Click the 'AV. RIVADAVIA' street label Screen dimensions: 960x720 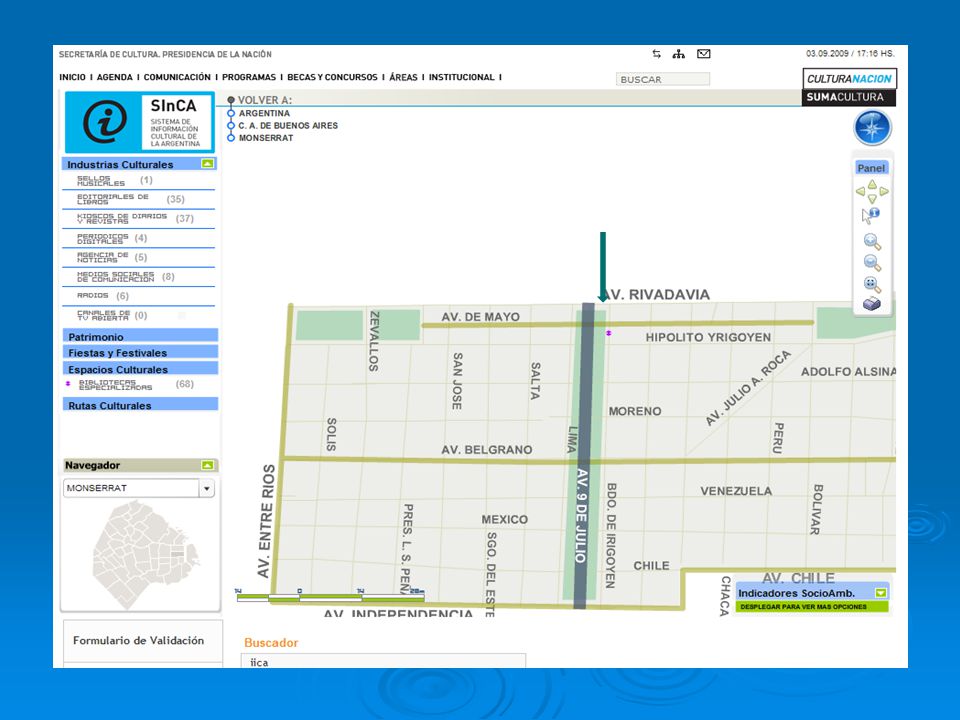click(x=655, y=294)
